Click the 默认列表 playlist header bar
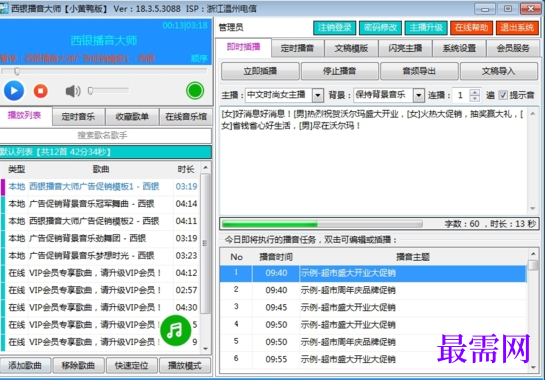This screenshot has width=549, height=380. [105, 152]
